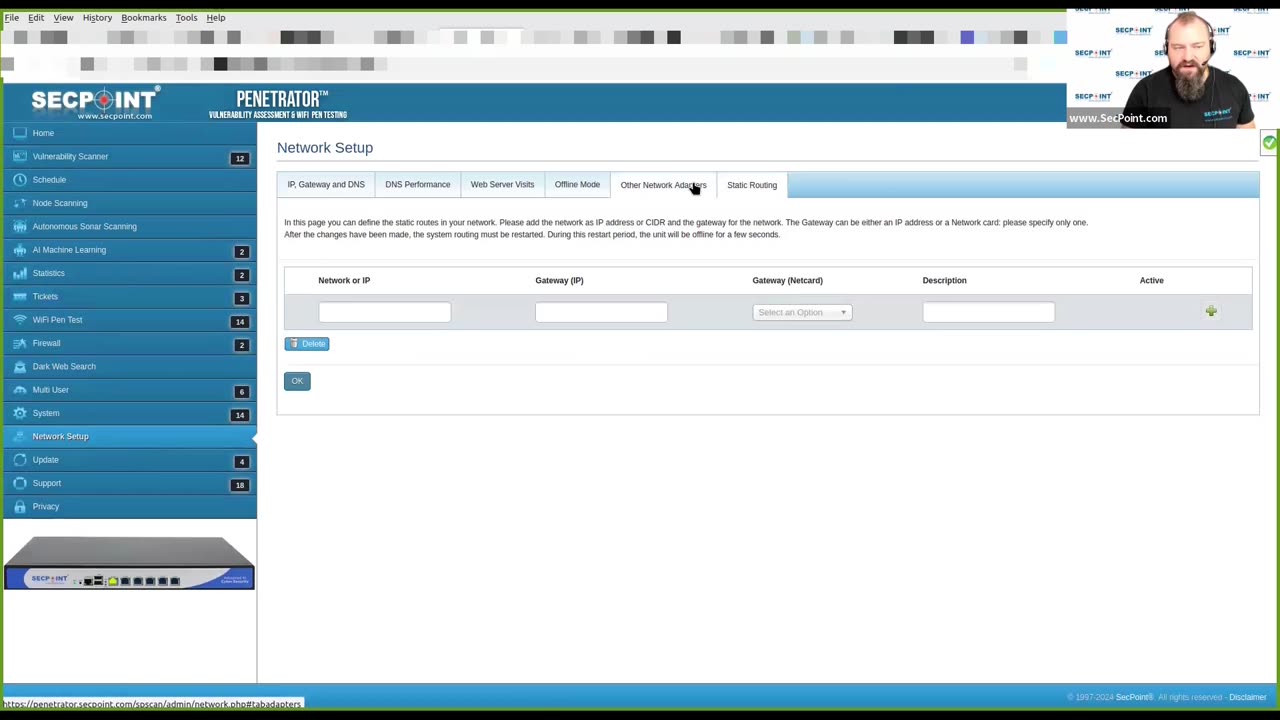Click the System sidebar icon
Screen dimensions: 1280x720
click(x=19, y=413)
